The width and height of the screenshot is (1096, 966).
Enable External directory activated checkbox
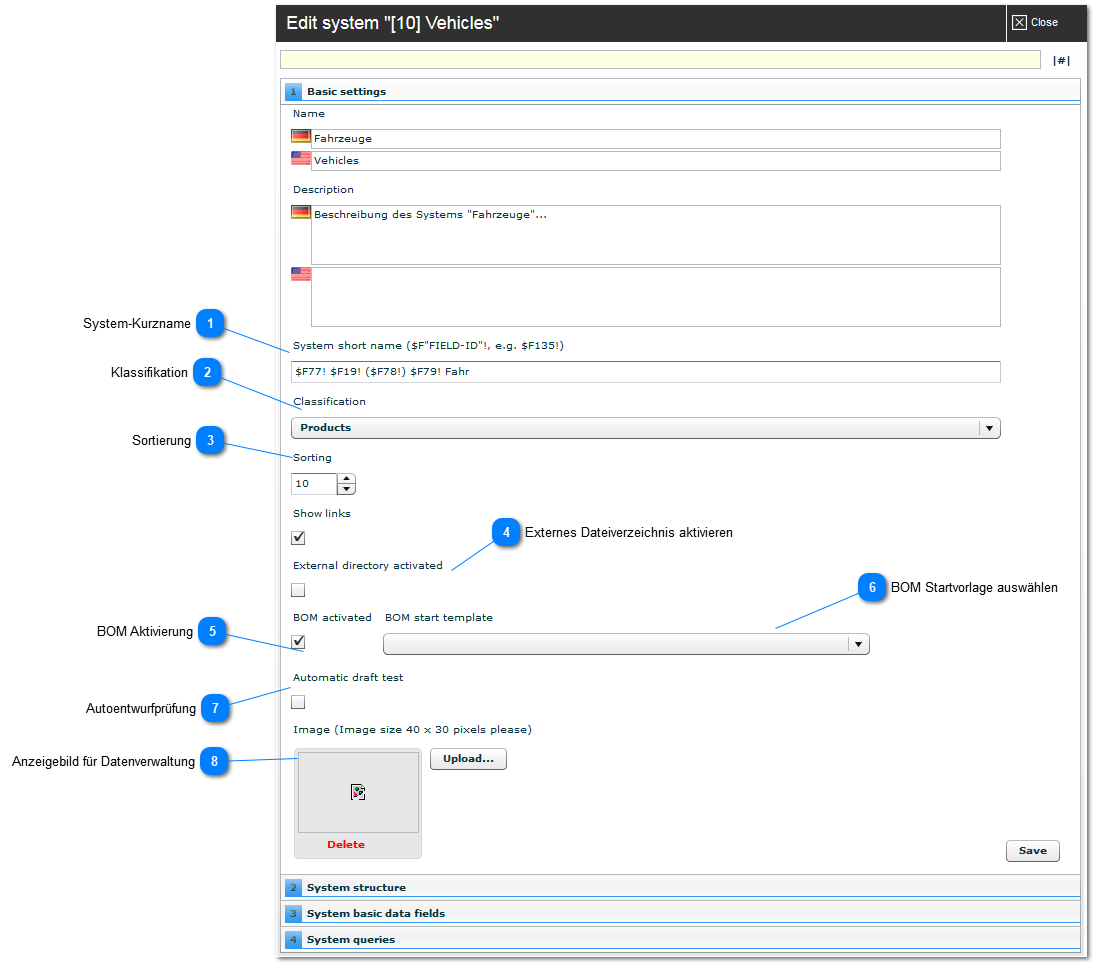(x=298, y=590)
